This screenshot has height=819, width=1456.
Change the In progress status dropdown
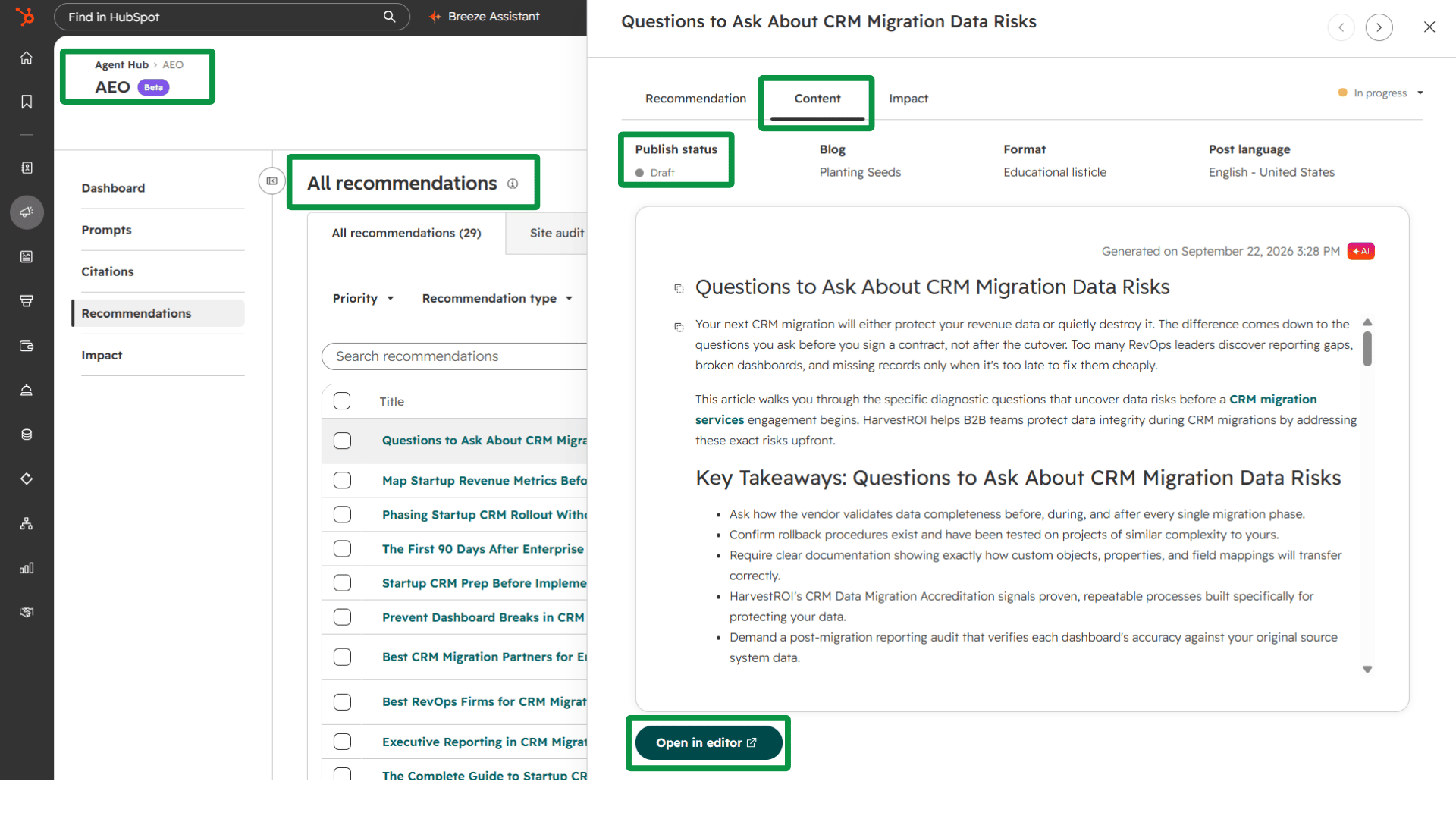pos(1381,93)
